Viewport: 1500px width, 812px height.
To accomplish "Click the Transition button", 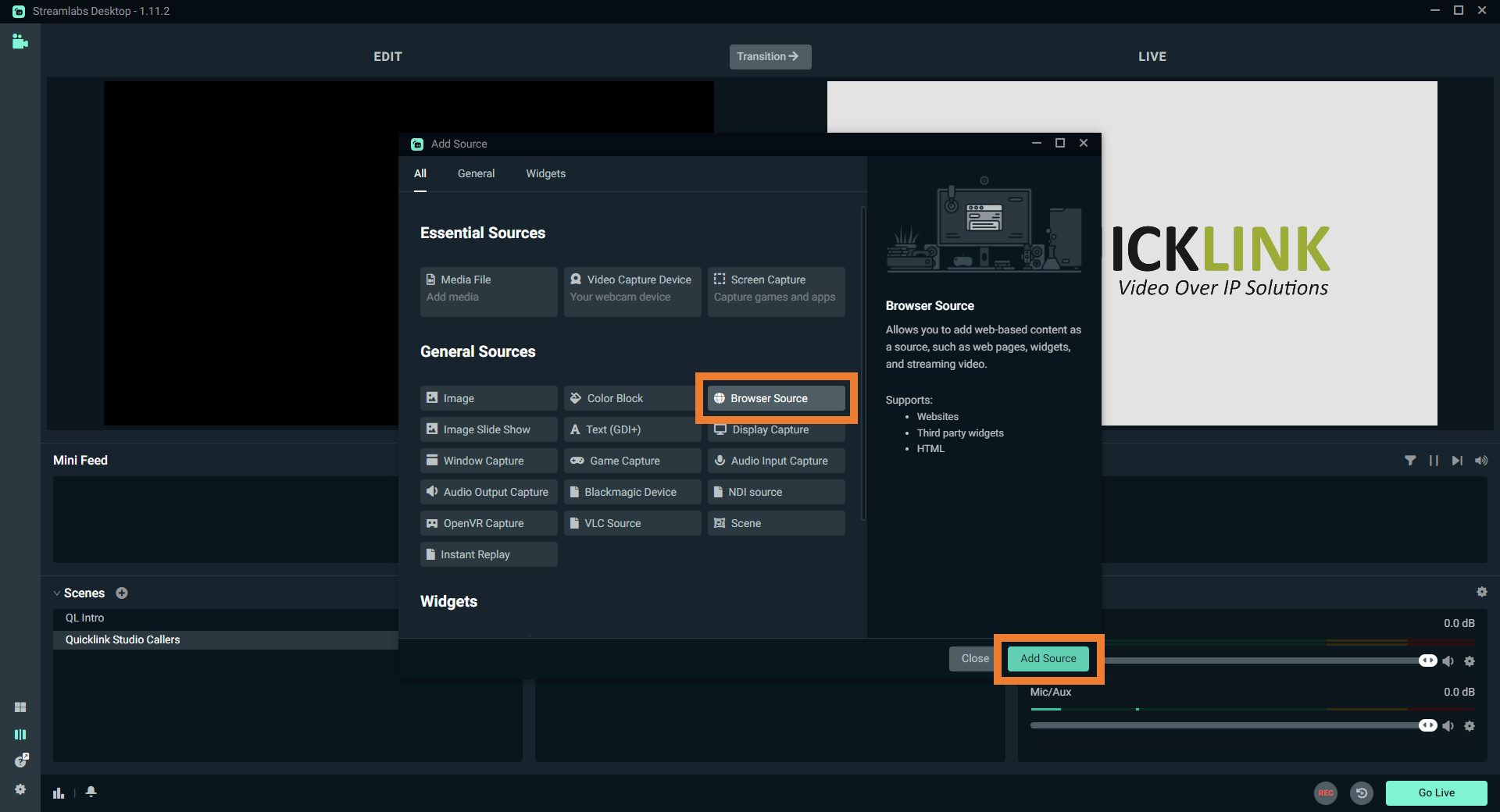I will (770, 56).
